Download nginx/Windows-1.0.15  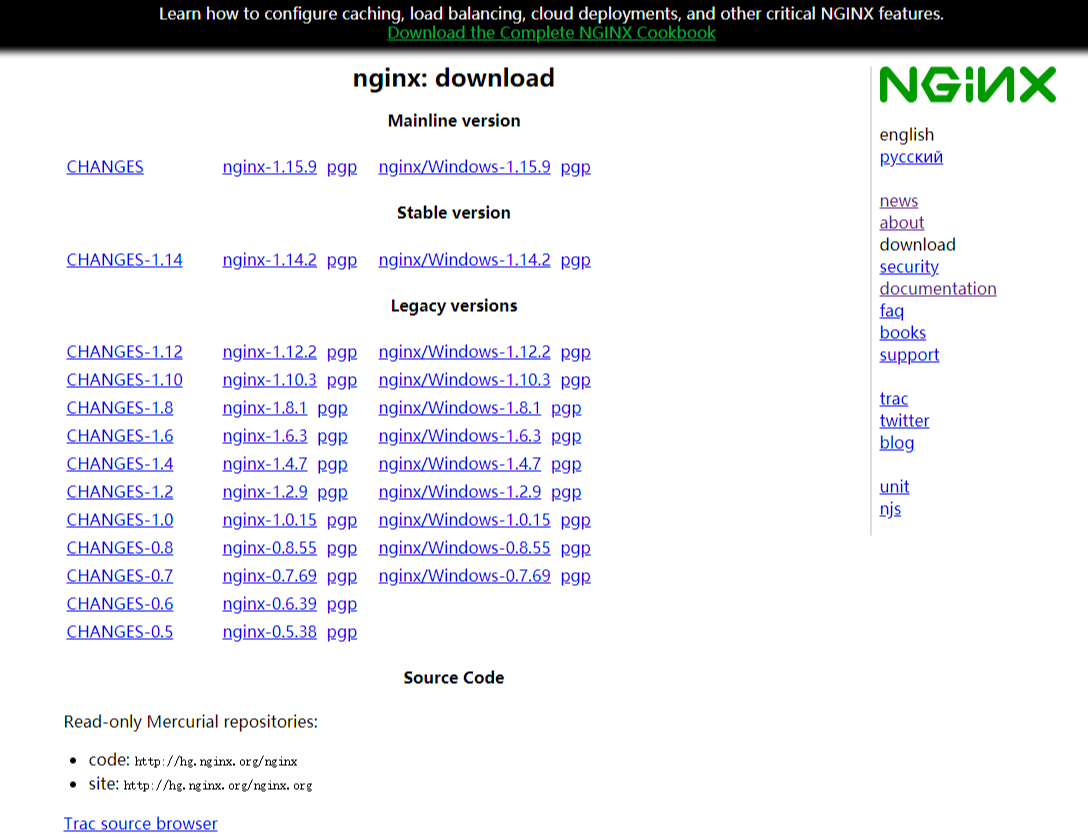tap(464, 520)
